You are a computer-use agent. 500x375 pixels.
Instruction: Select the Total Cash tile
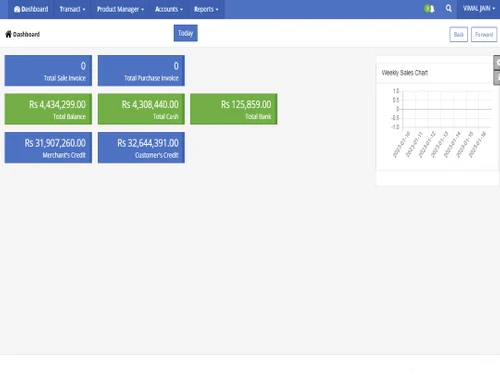[141, 109]
